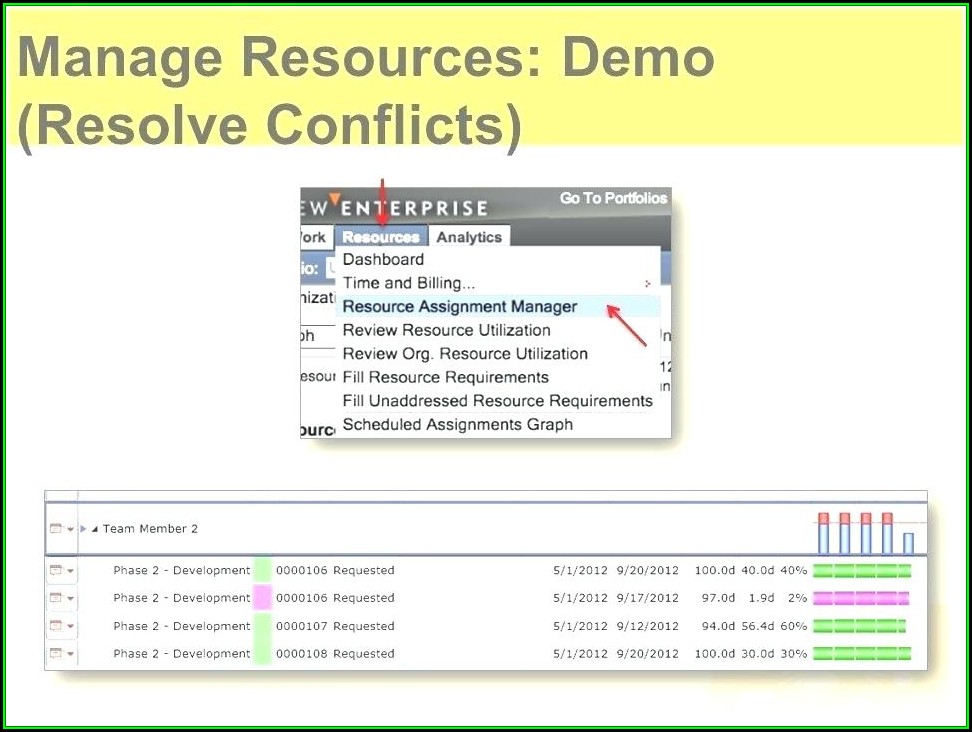Switch to the Analytics tab

tap(469, 237)
